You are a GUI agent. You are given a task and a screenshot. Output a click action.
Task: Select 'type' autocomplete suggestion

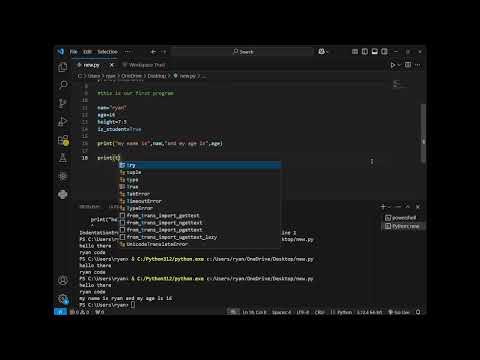point(200,180)
